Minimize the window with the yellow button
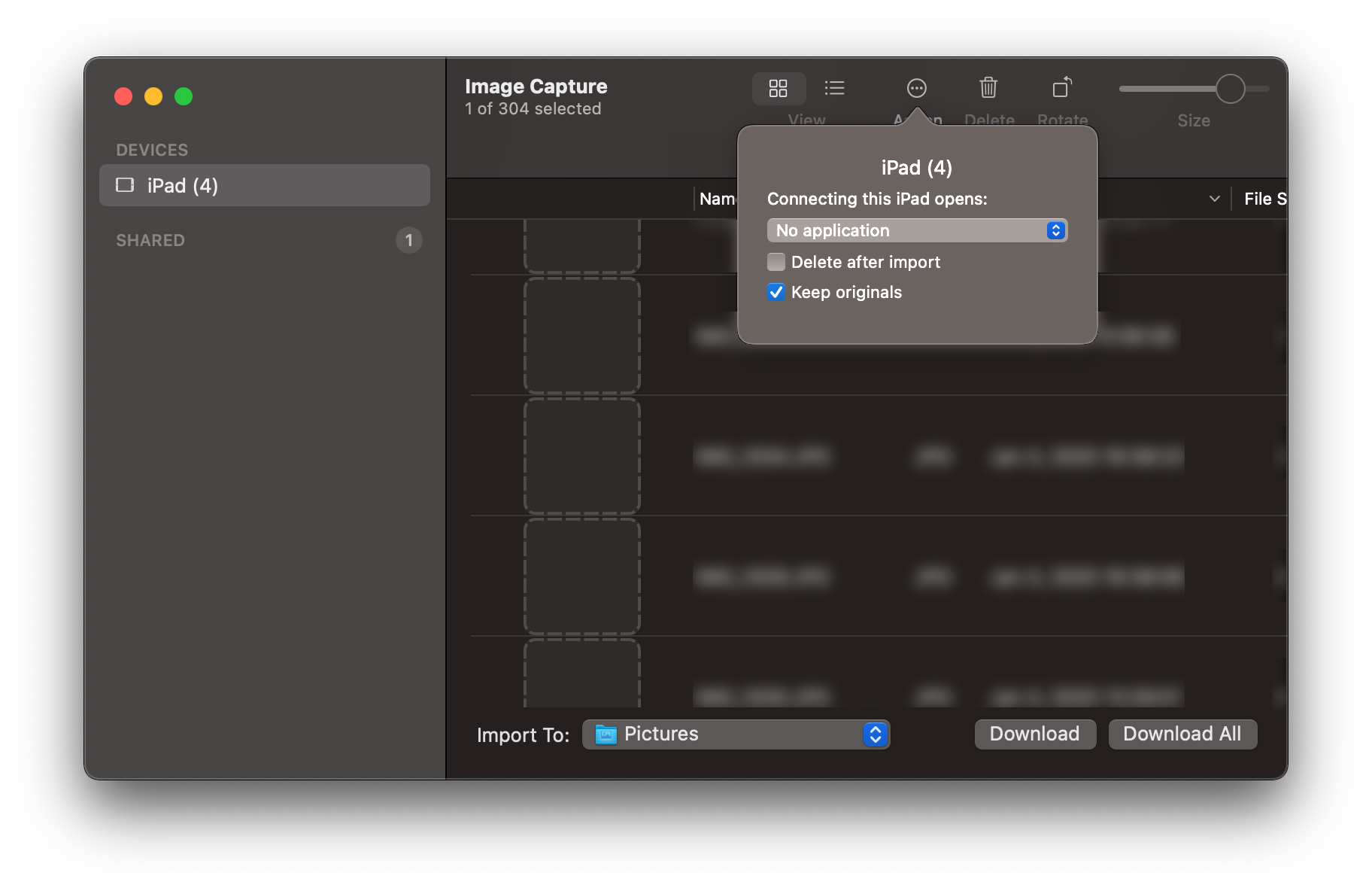1372x891 pixels. (x=153, y=96)
